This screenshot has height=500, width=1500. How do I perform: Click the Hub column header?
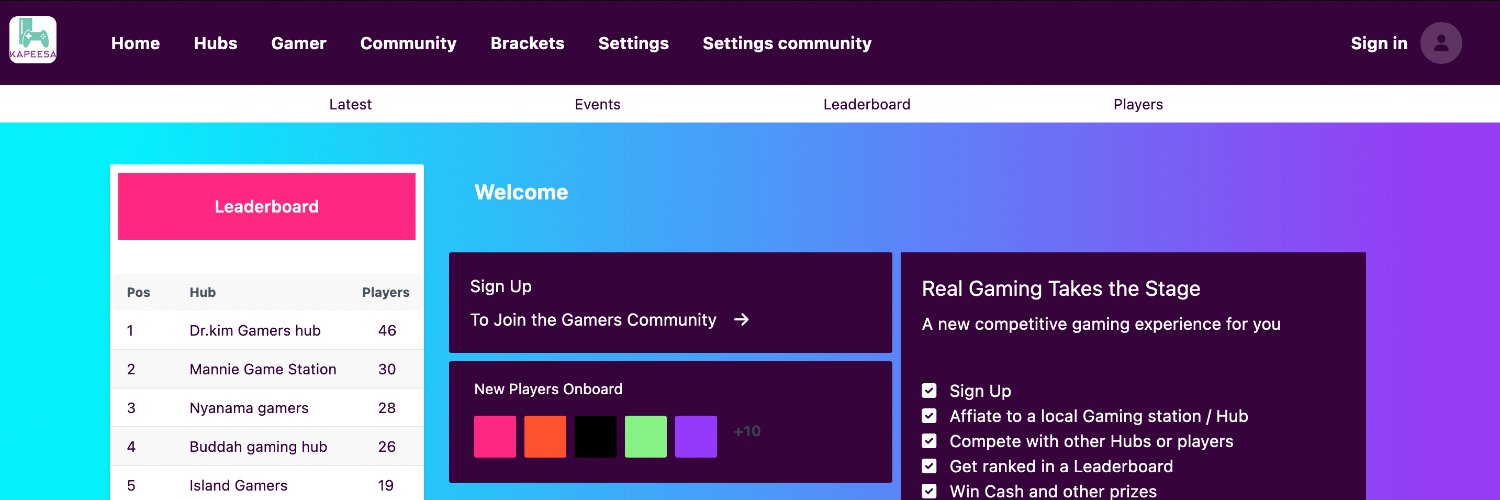pos(203,292)
